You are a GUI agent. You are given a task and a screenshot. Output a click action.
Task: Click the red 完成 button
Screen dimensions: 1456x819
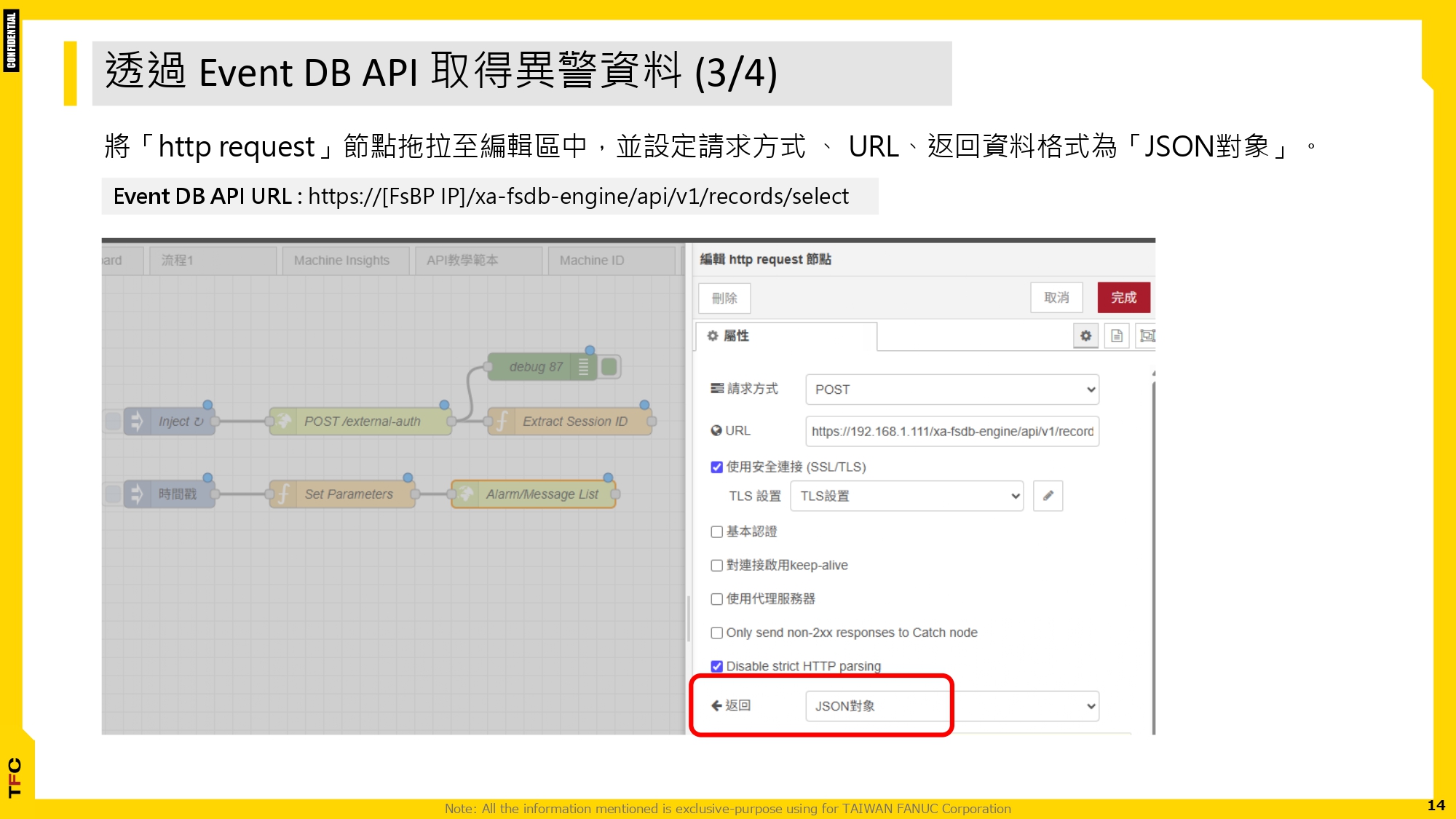pyautogui.click(x=1123, y=298)
